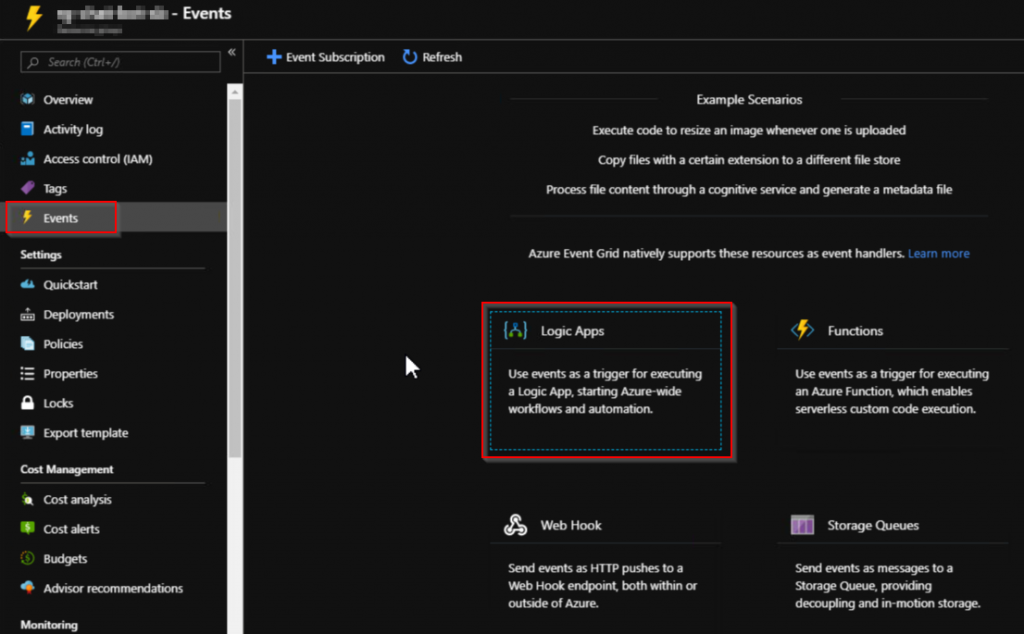Click the Locks padlock icon
The width and height of the screenshot is (1024, 634).
click(x=27, y=402)
